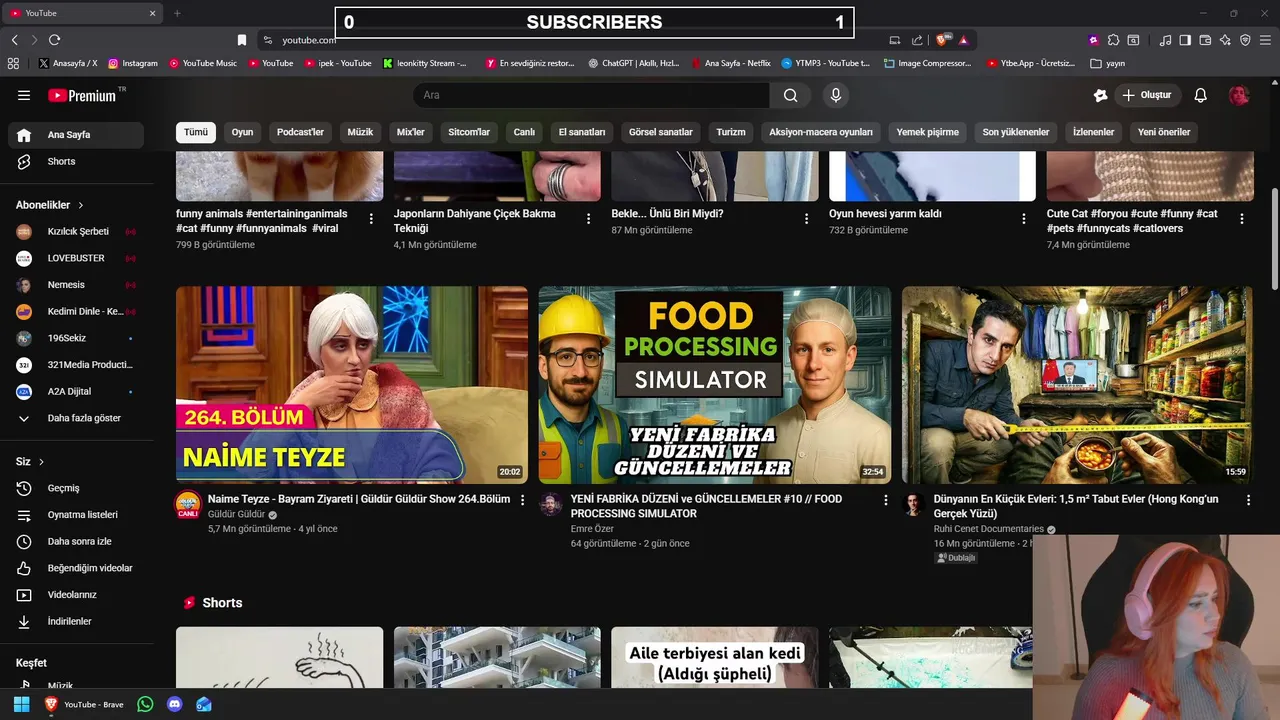Open the Windows Start button
The height and width of the screenshot is (720, 1280).
[21, 704]
